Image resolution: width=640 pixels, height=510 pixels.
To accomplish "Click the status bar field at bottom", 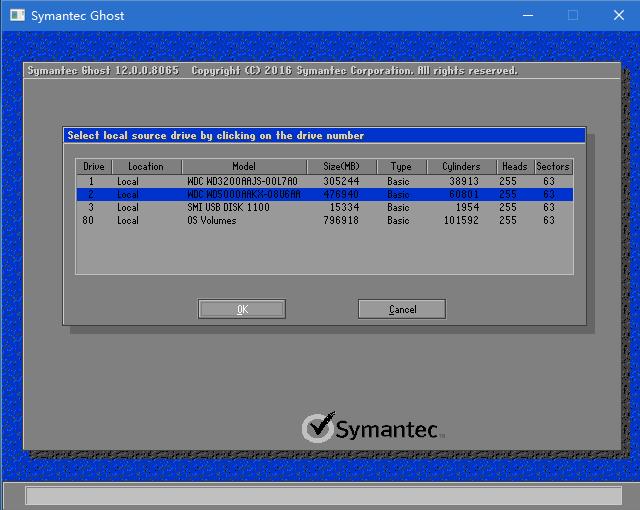I will tap(324, 496).
